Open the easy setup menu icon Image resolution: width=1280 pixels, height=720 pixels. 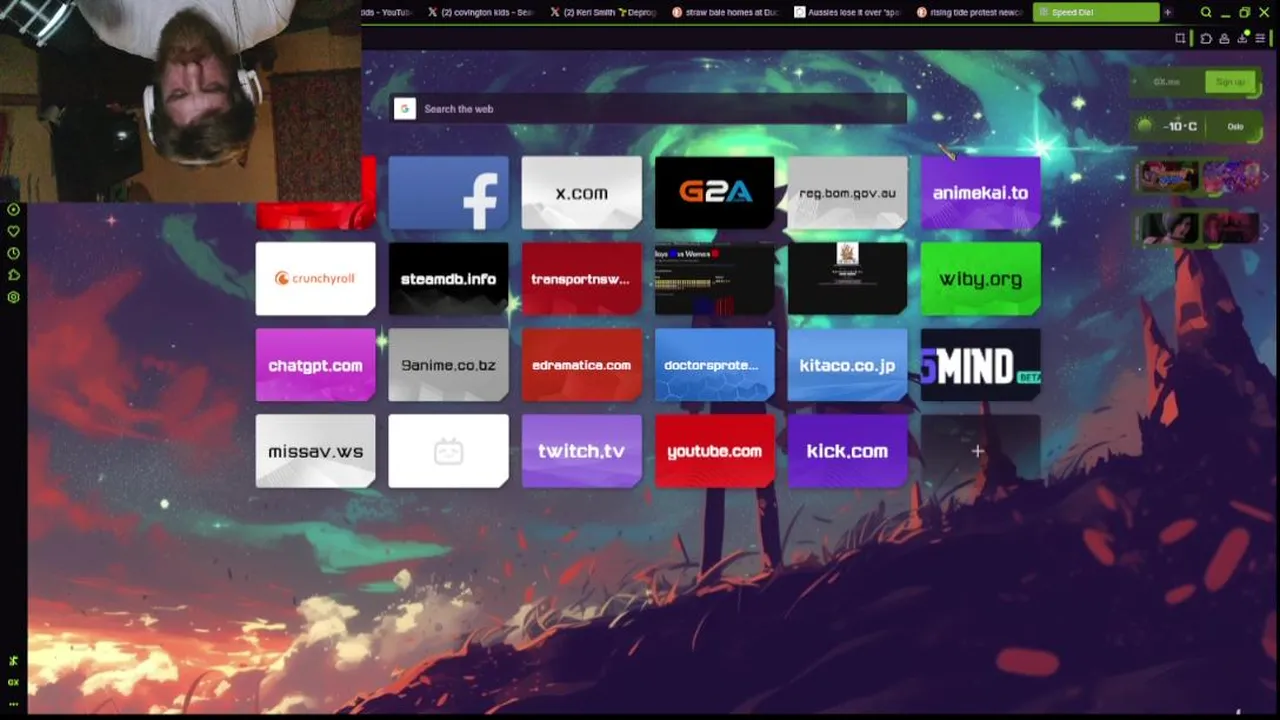(1261, 38)
